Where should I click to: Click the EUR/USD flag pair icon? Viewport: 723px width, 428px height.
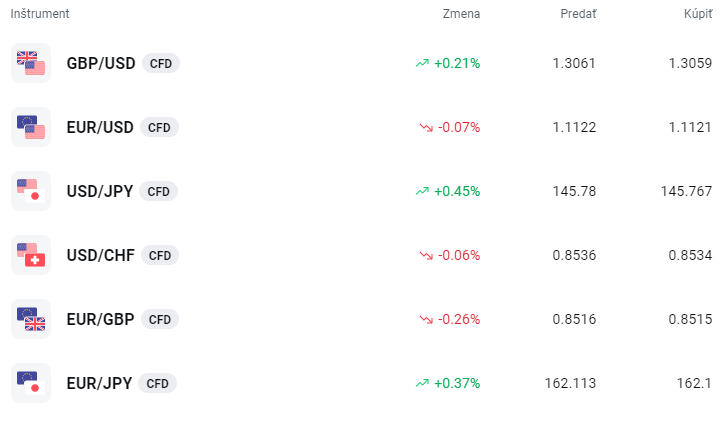click(x=31, y=127)
